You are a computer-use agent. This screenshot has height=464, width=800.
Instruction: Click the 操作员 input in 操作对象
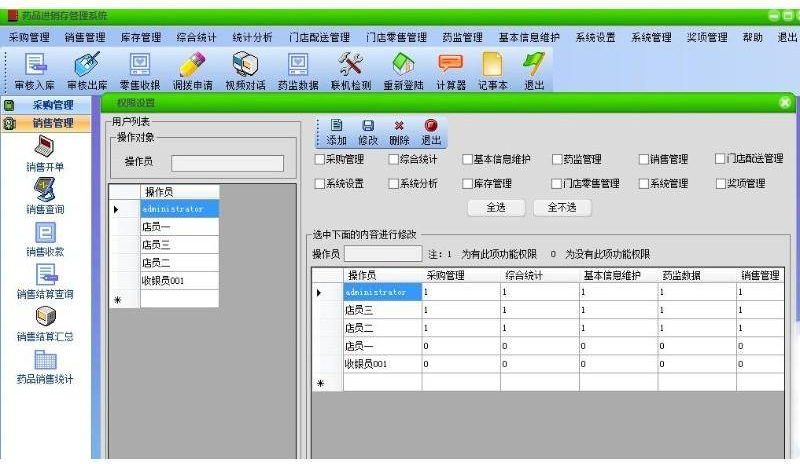click(x=228, y=163)
